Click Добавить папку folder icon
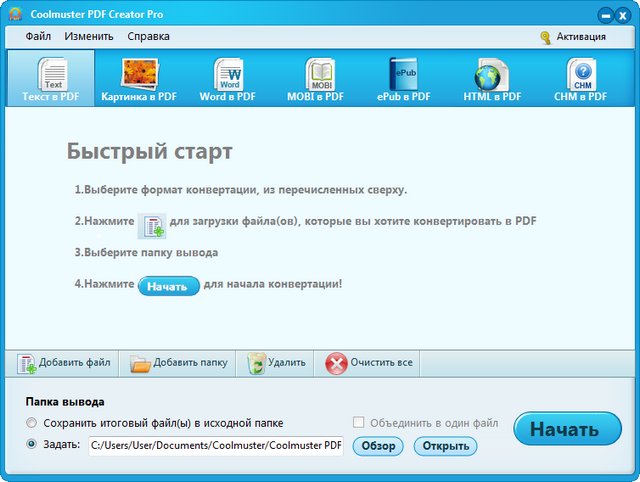 [x=140, y=363]
